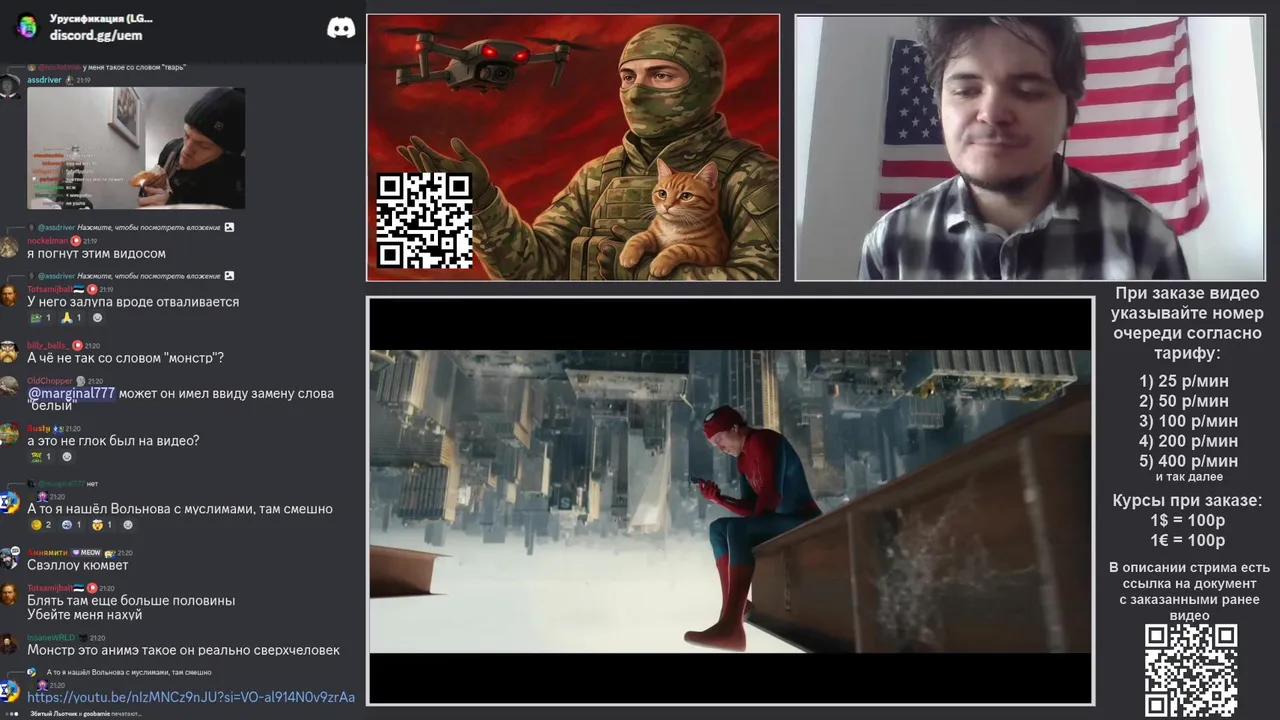1280x720 pixels.
Task: Click message "Свэллоу кюмвет"
Action: pos(78,566)
